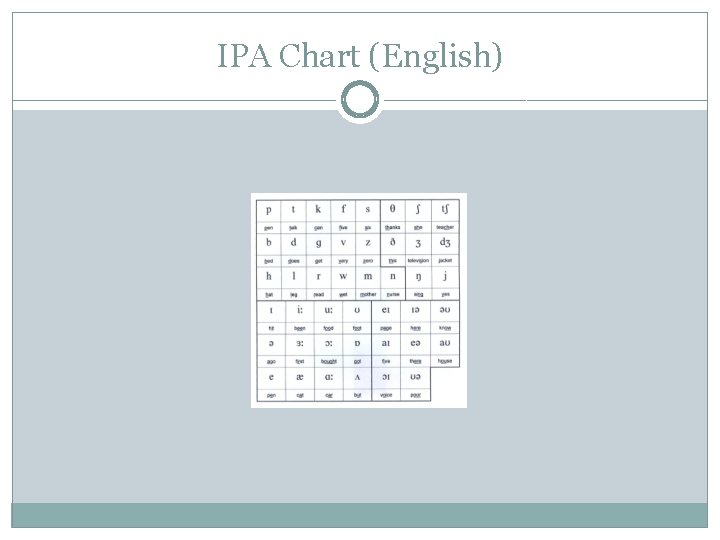Viewport: 720px width, 540px height.
Task: Click the "dʒ" symbol above "jacket"
Action: [x=444, y=243]
